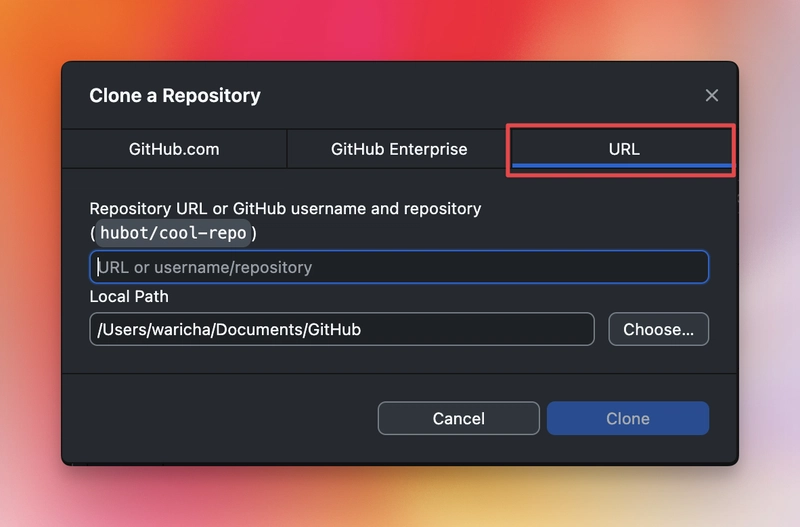Close the Clone a Repository dialog

pyautogui.click(x=712, y=95)
